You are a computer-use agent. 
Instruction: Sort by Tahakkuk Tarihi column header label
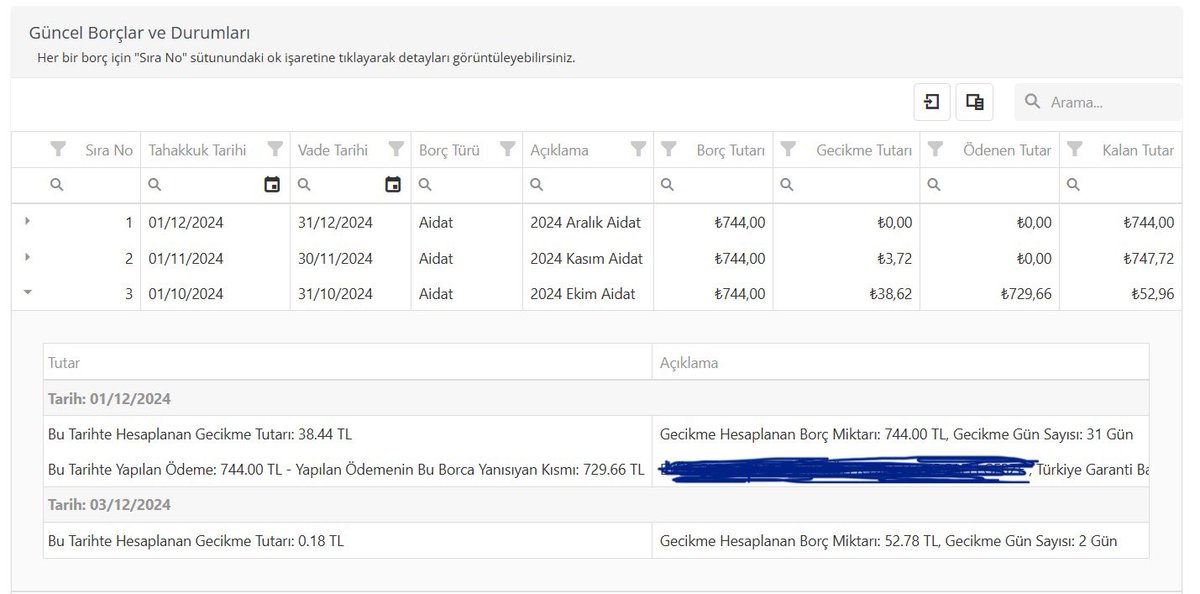click(x=197, y=150)
